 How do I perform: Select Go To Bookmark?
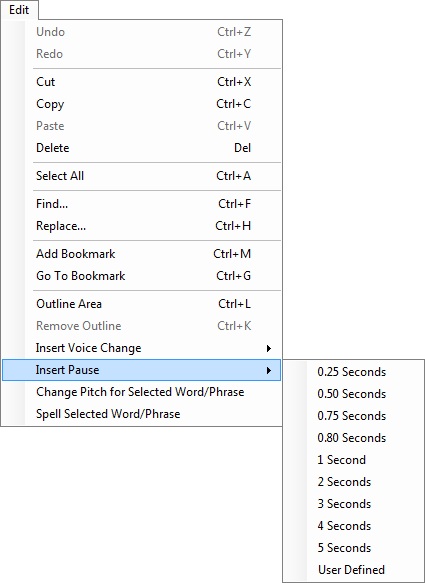click(x=141, y=276)
